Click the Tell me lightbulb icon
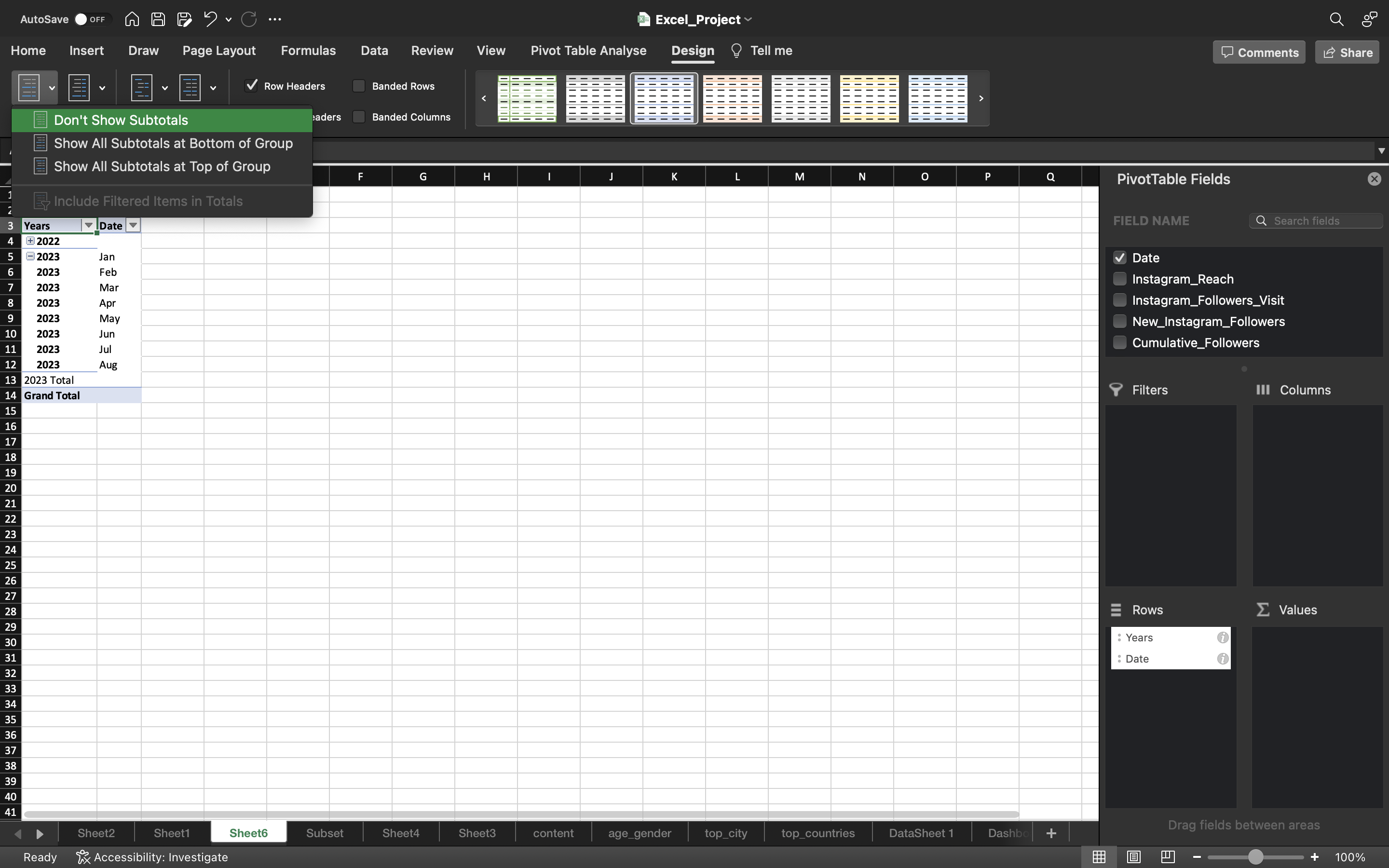 pyautogui.click(x=736, y=51)
